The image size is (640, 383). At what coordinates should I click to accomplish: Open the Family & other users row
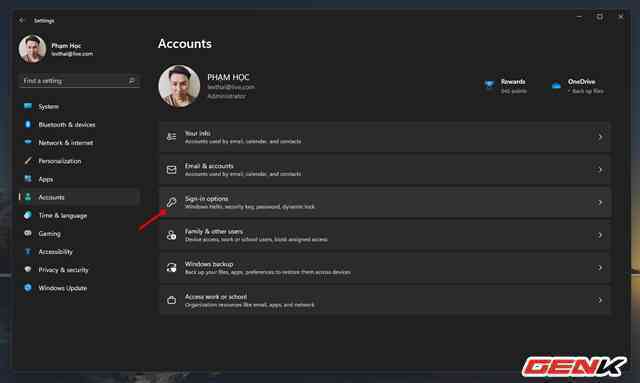(x=384, y=235)
